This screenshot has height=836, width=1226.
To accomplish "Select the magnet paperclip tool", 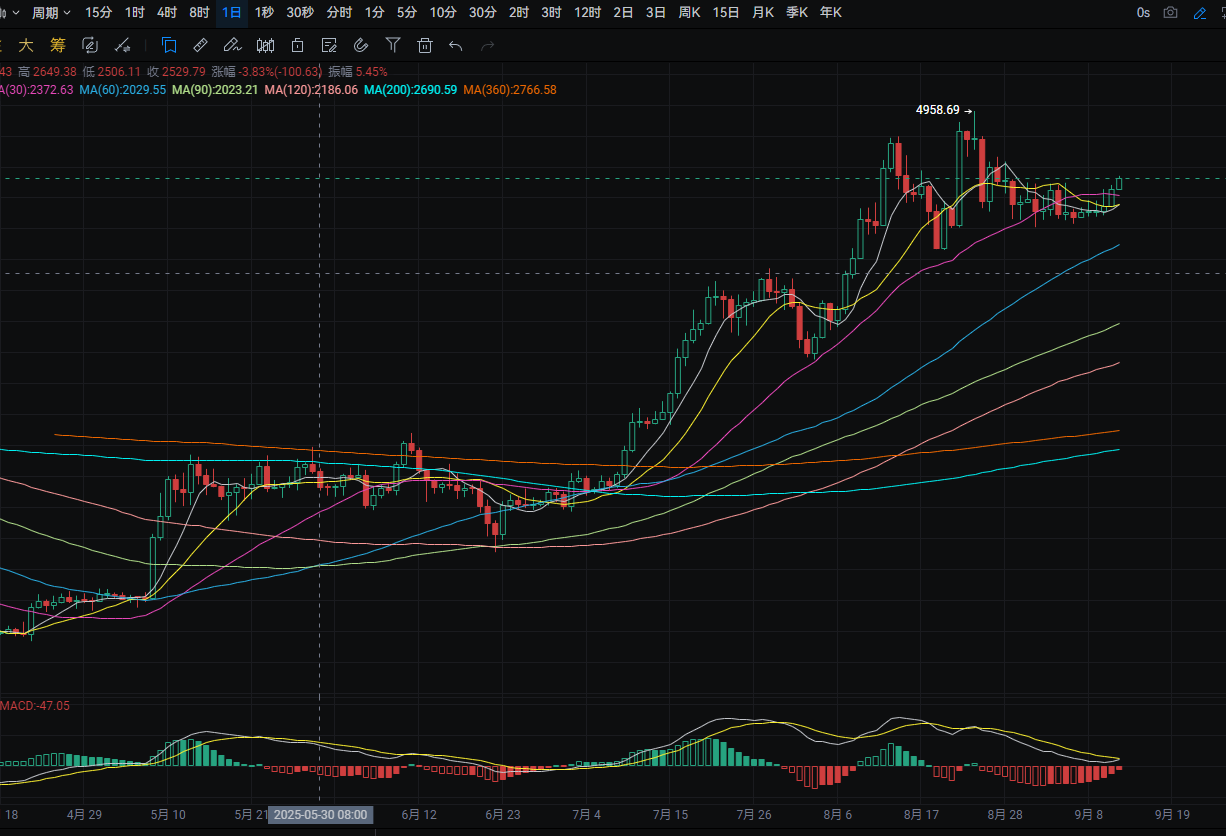I will 361,45.
